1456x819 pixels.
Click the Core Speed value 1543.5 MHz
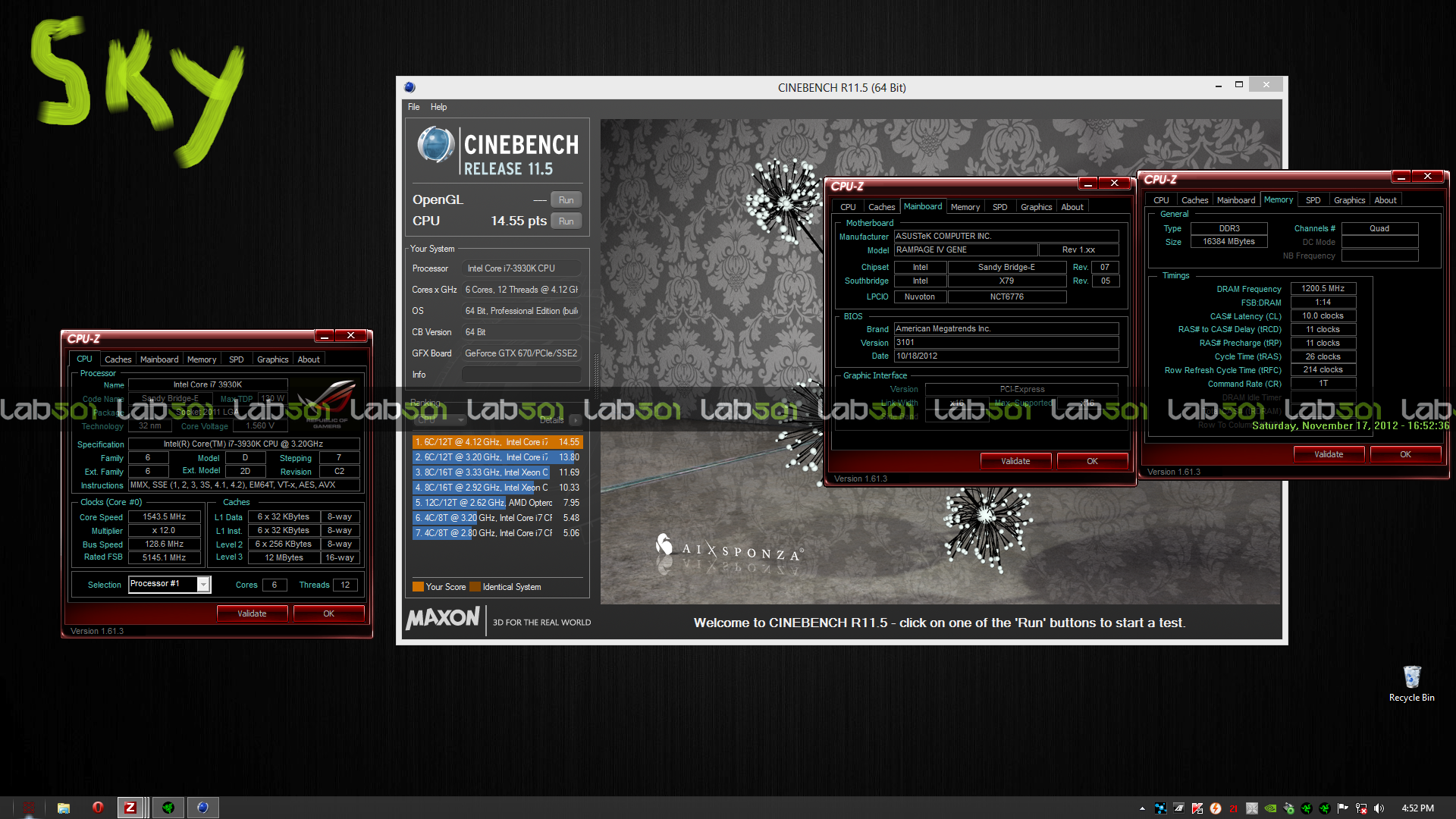165,517
